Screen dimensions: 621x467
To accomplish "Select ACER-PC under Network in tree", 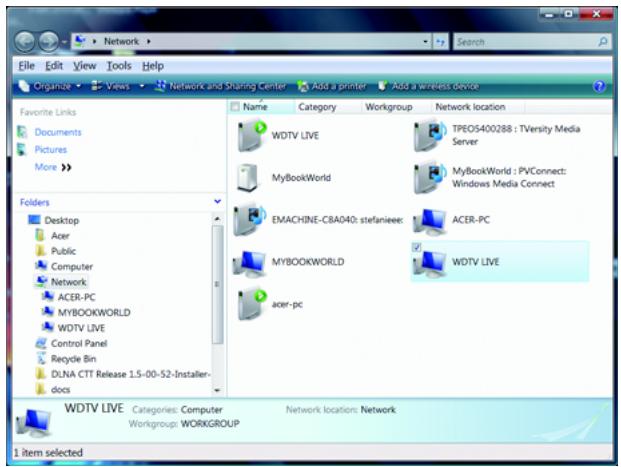I will [76, 297].
